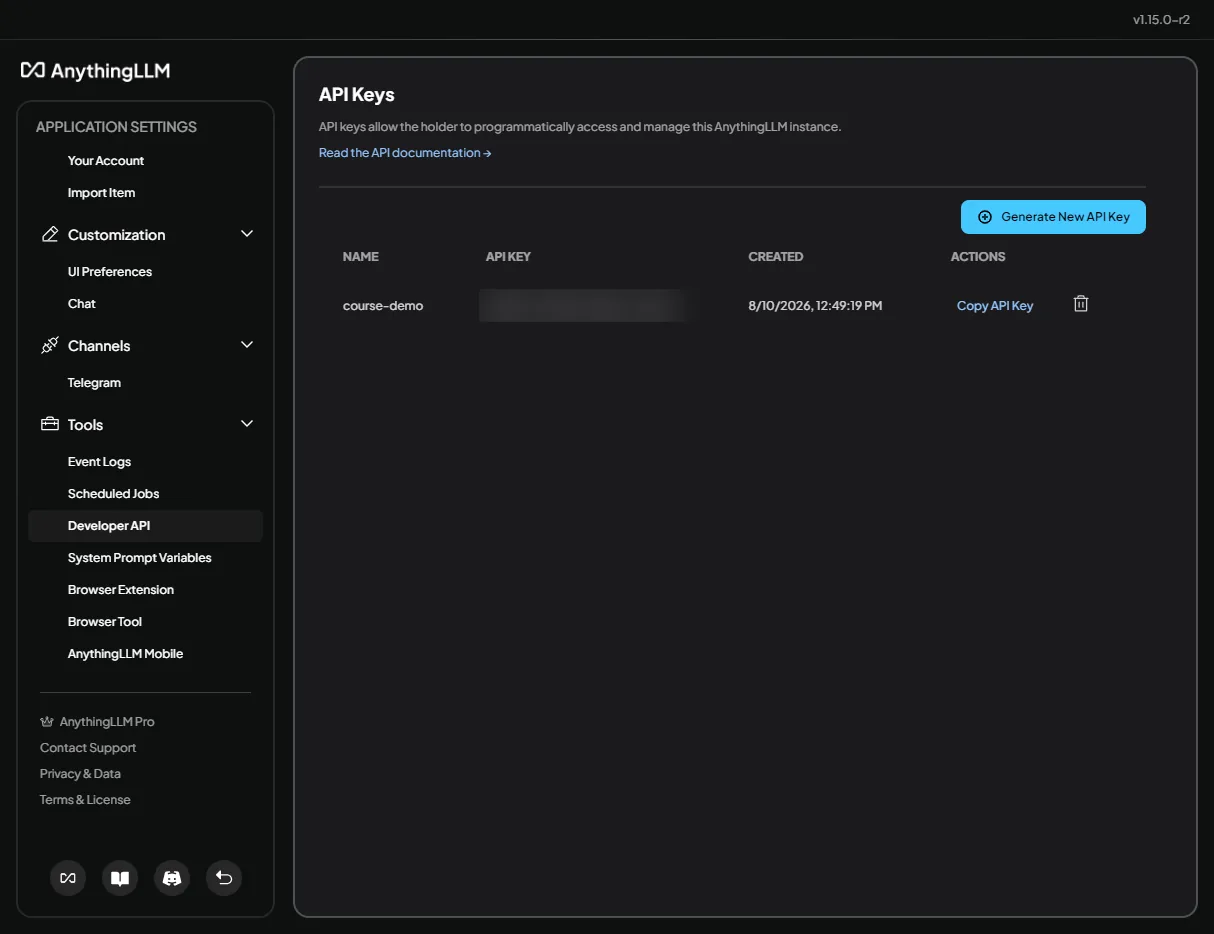
Task: Click the created date 8/10/2026, 12:49:19 PM
Action: [815, 305]
